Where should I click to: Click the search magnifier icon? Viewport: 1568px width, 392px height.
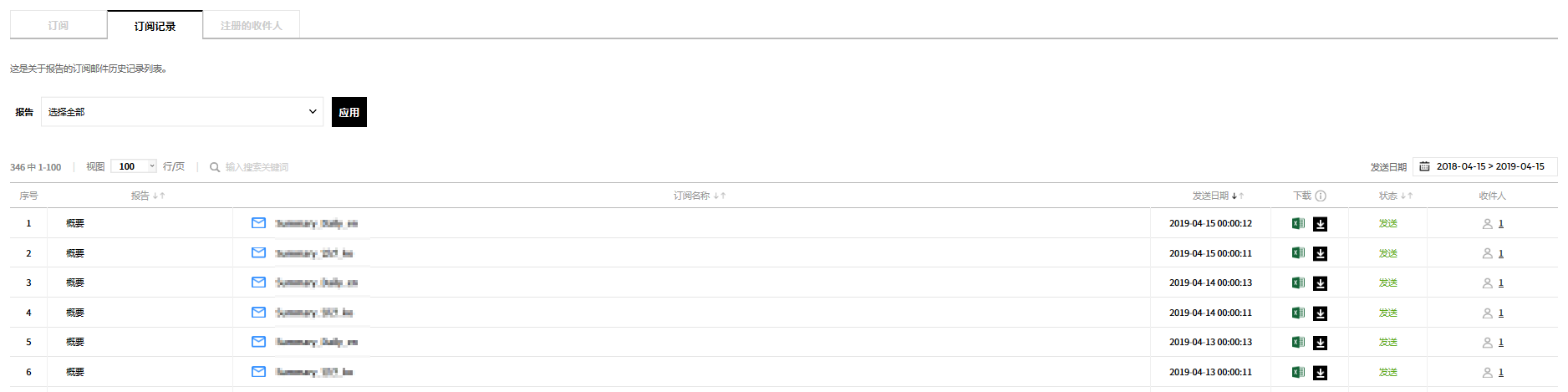pos(215,167)
